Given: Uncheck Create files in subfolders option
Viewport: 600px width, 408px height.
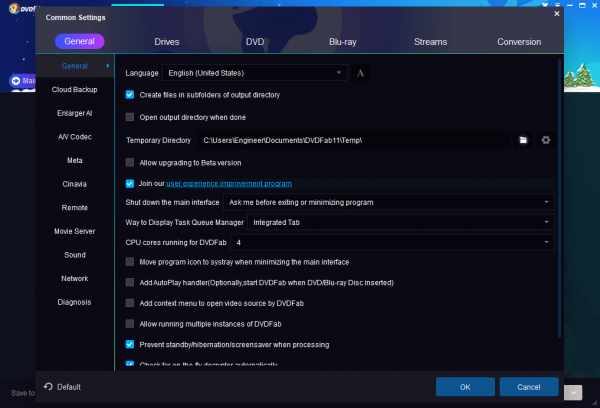Looking at the screenshot, I should (x=130, y=95).
